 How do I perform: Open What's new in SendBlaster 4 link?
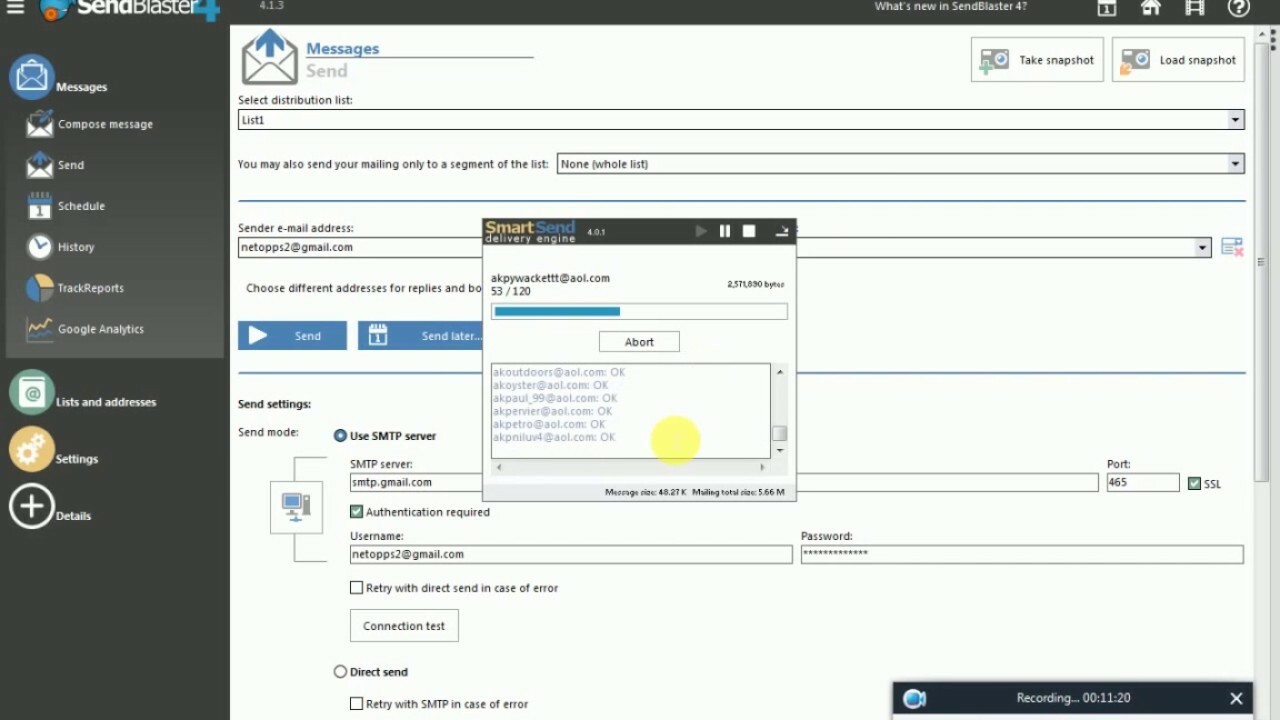pyautogui.click(x=950, y=7)
